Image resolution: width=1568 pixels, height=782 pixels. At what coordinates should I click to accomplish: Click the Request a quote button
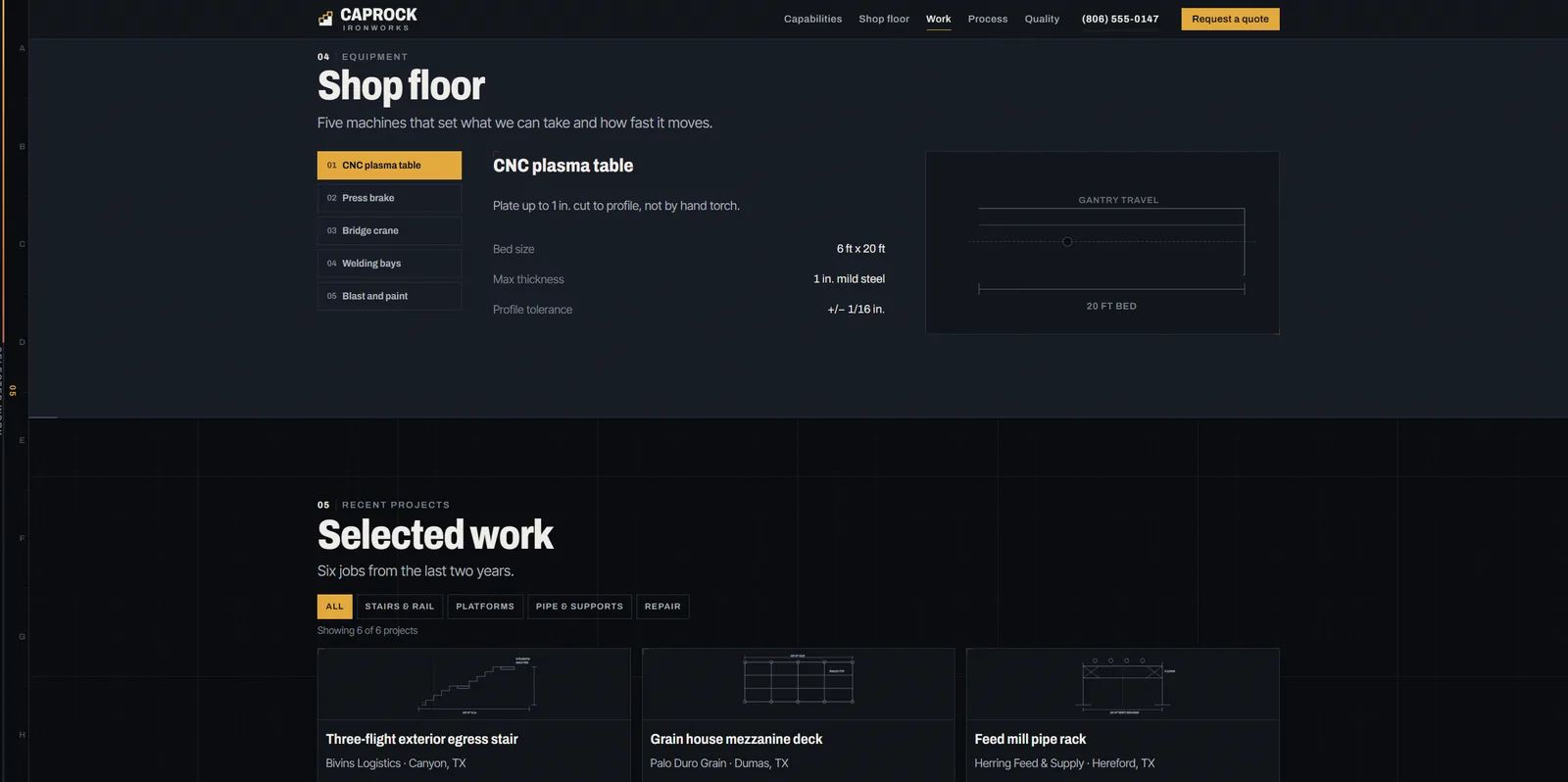coord(1230,19)
